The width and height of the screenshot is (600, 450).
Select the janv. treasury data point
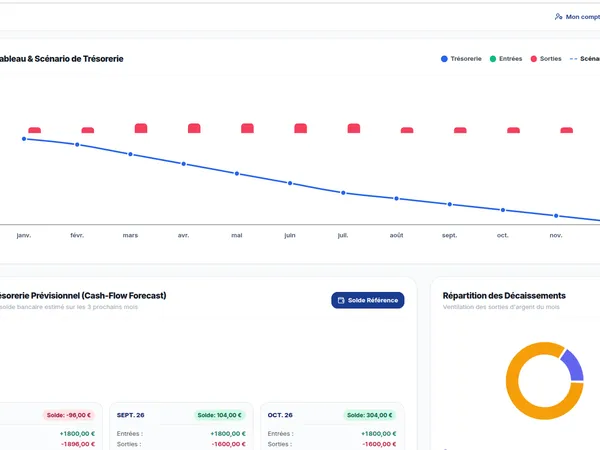24,139
